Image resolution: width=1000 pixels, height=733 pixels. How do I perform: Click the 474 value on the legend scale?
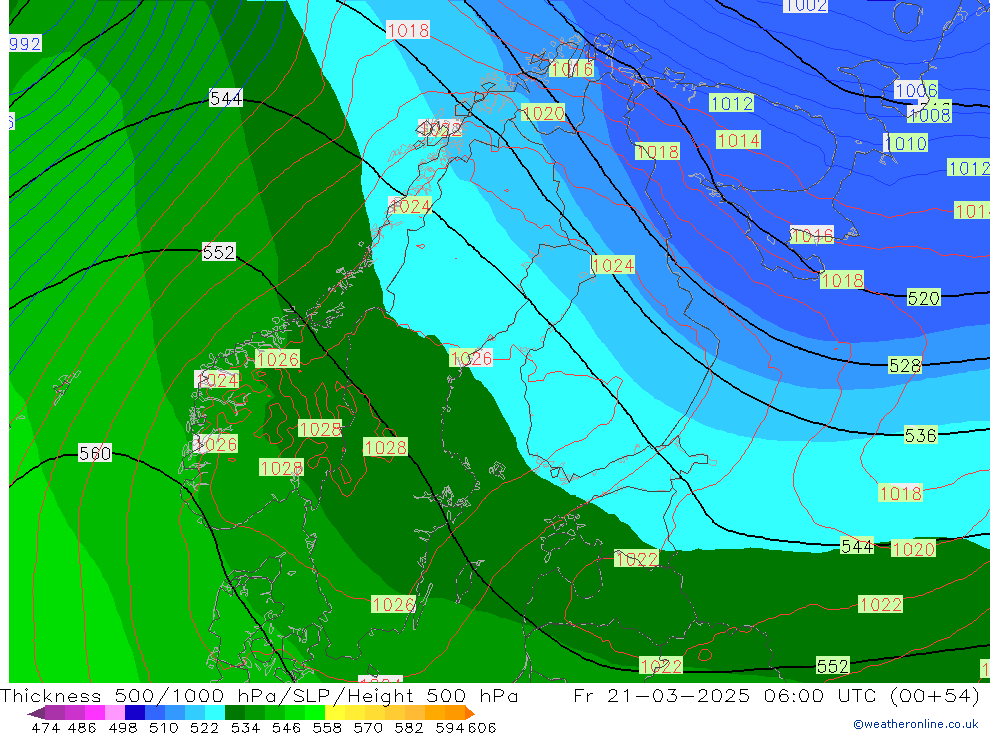pos(46,727)
